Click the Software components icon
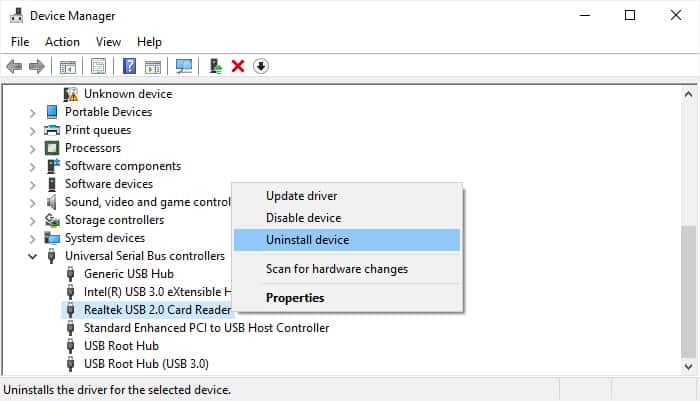 [53, 166]
